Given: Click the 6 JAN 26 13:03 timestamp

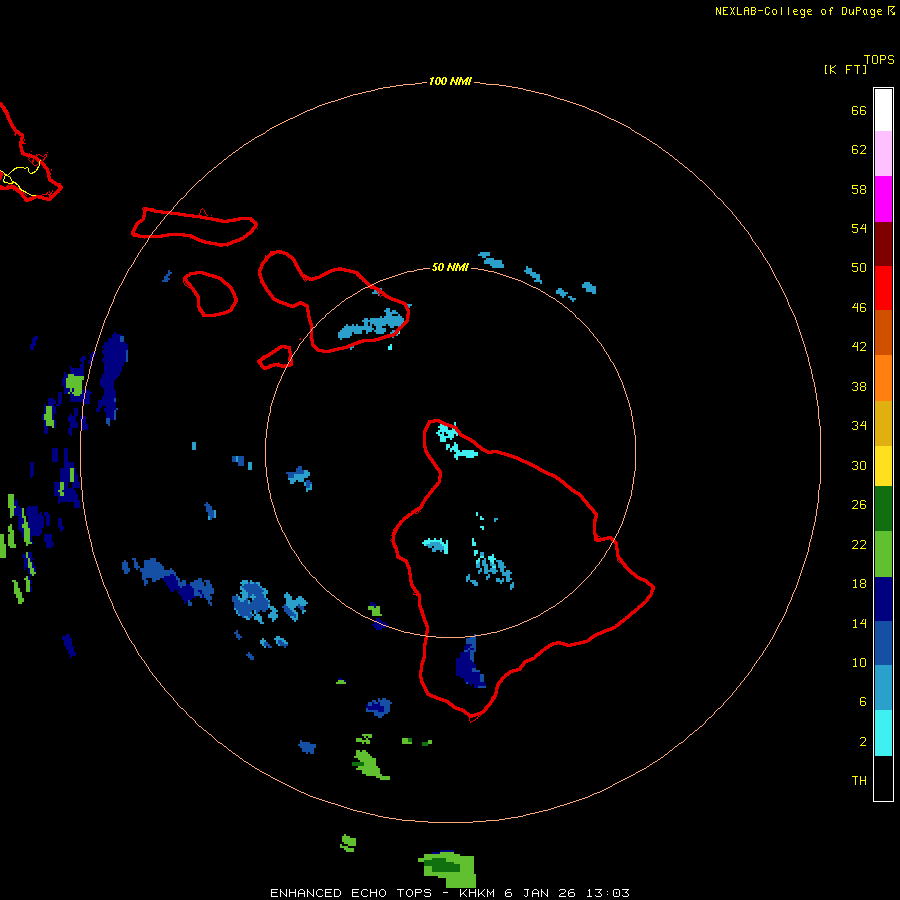Looking at the screenshot, I should 567,893.
